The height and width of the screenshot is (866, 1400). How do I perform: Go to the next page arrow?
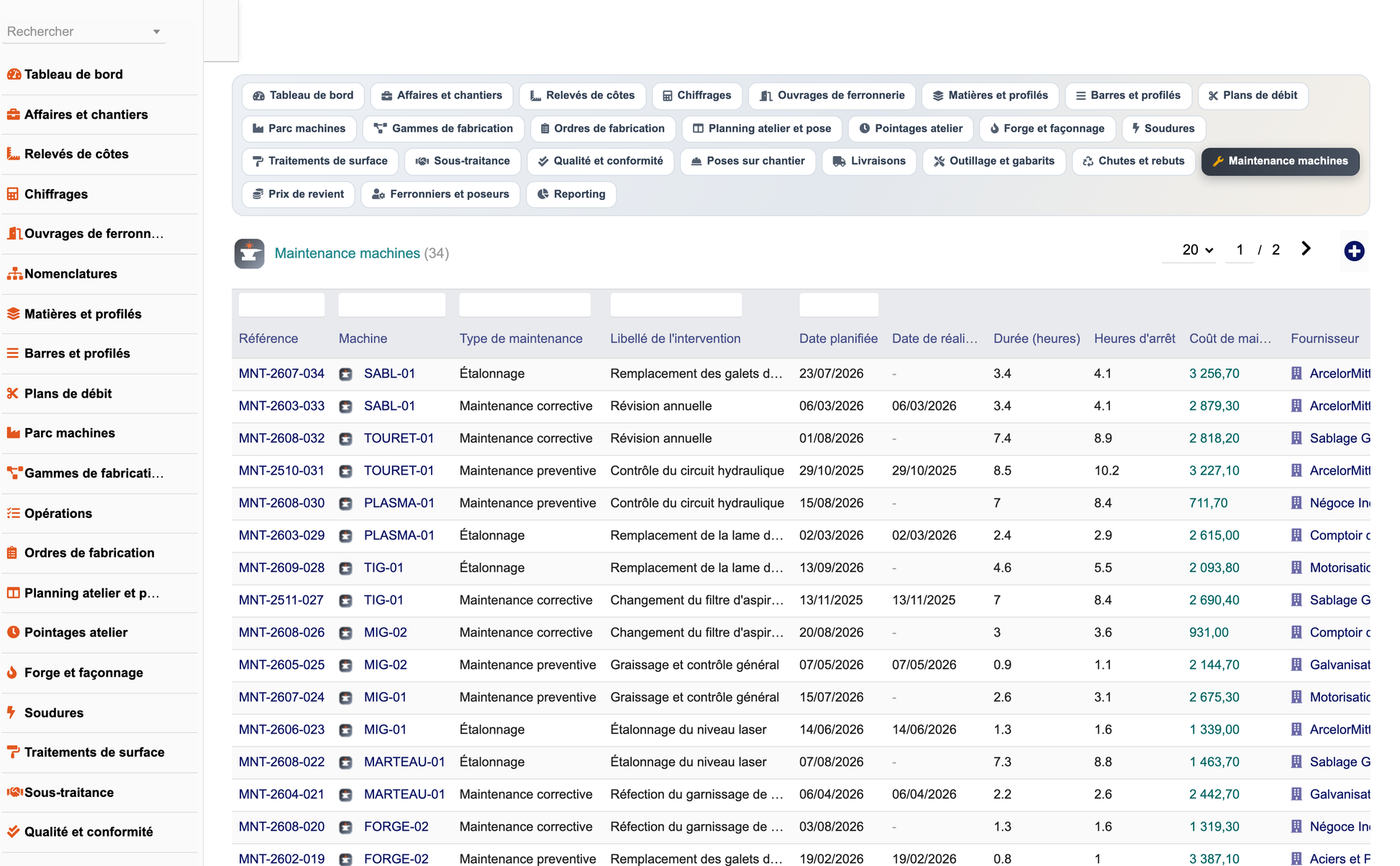click(1306, 249)
